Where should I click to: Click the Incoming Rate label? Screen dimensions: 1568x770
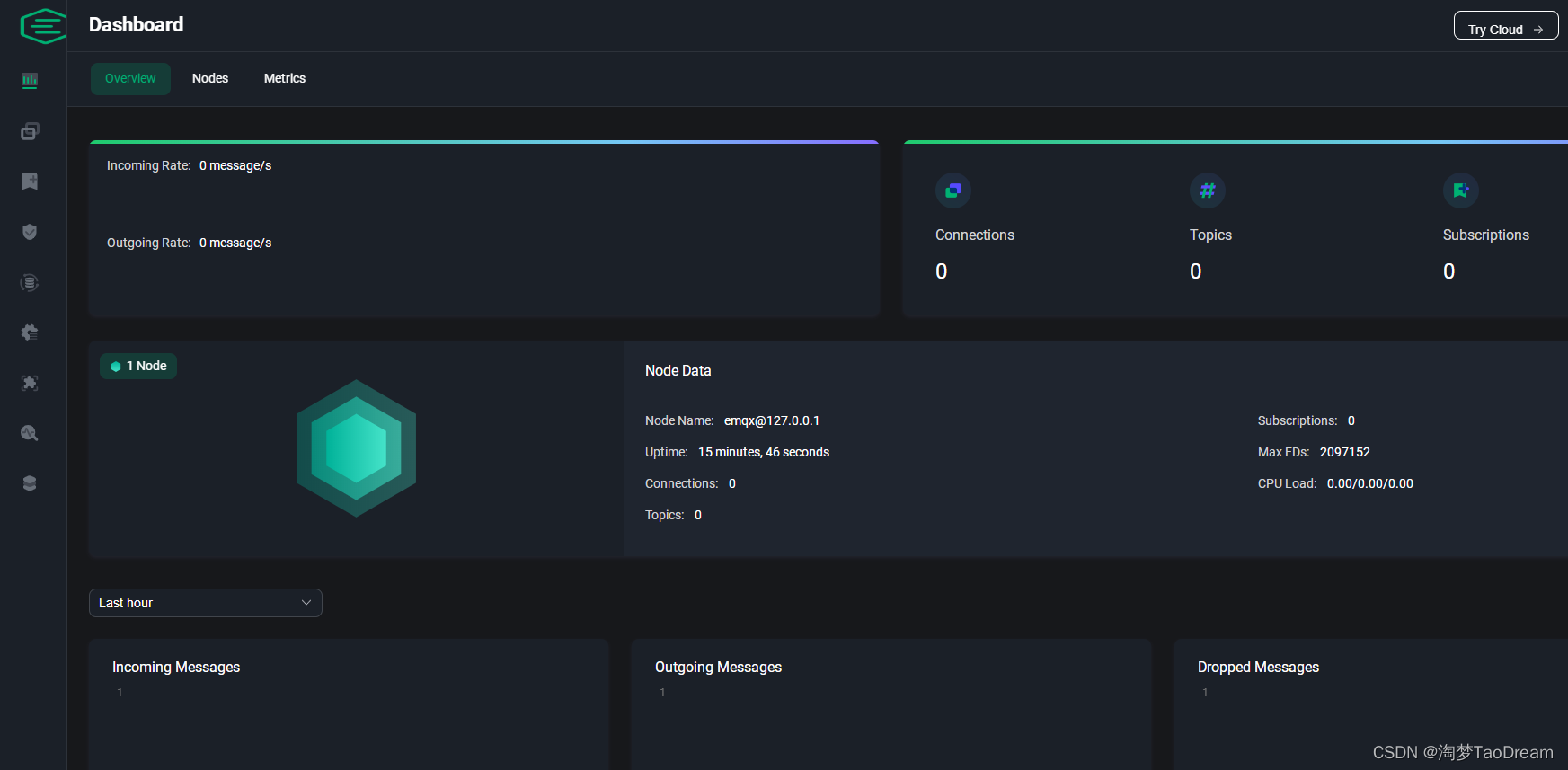pos(149,165)
